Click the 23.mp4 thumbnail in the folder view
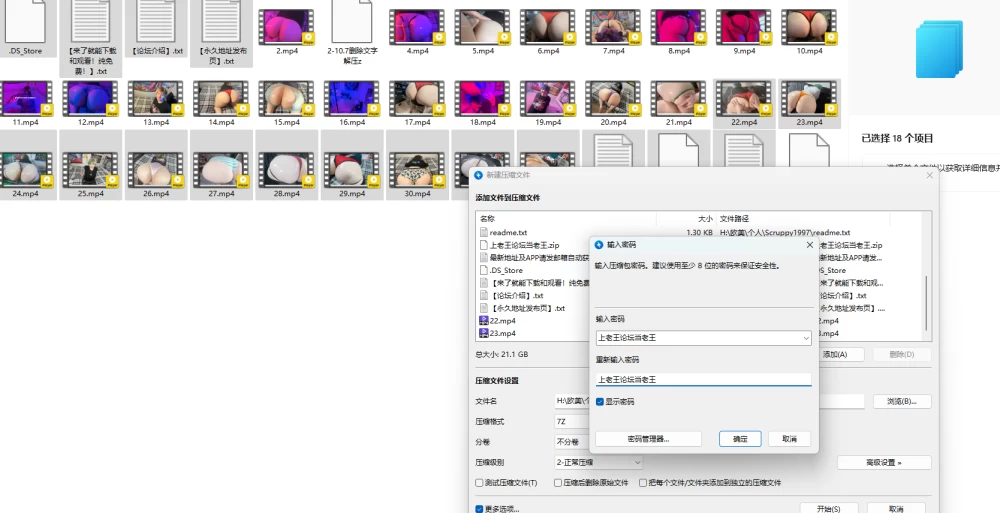 click(809, 98)
